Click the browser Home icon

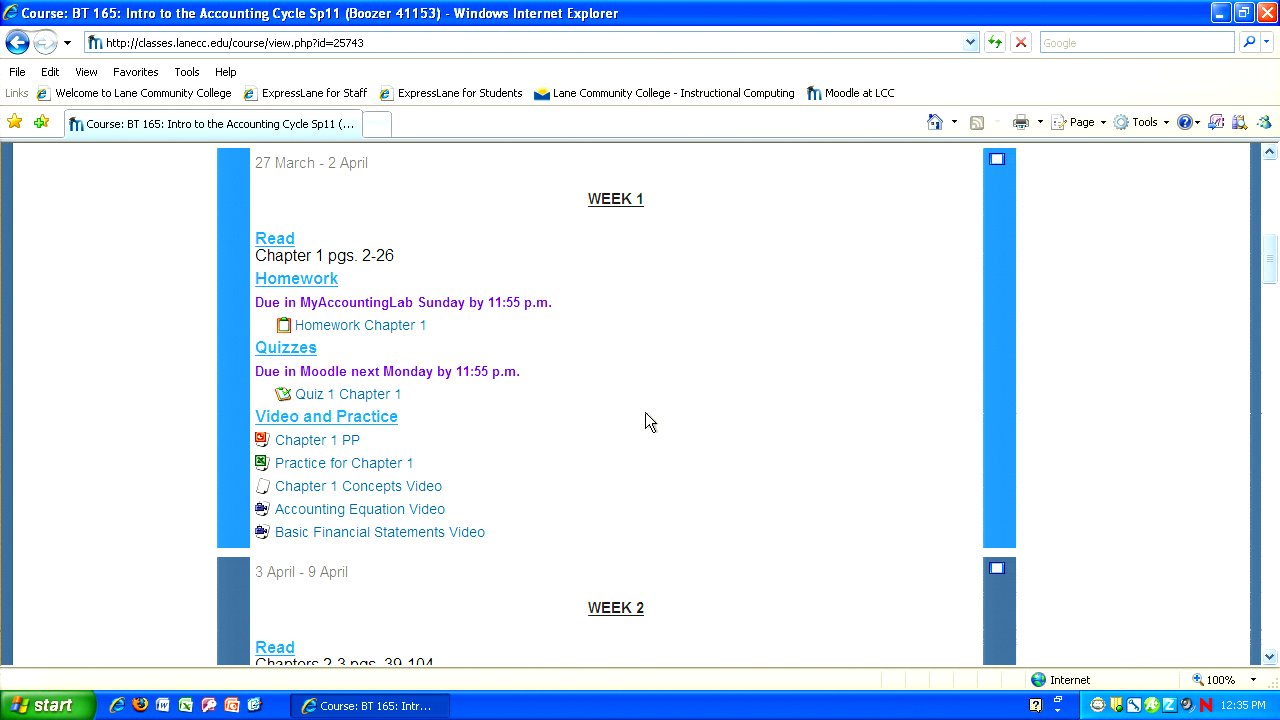934,122
